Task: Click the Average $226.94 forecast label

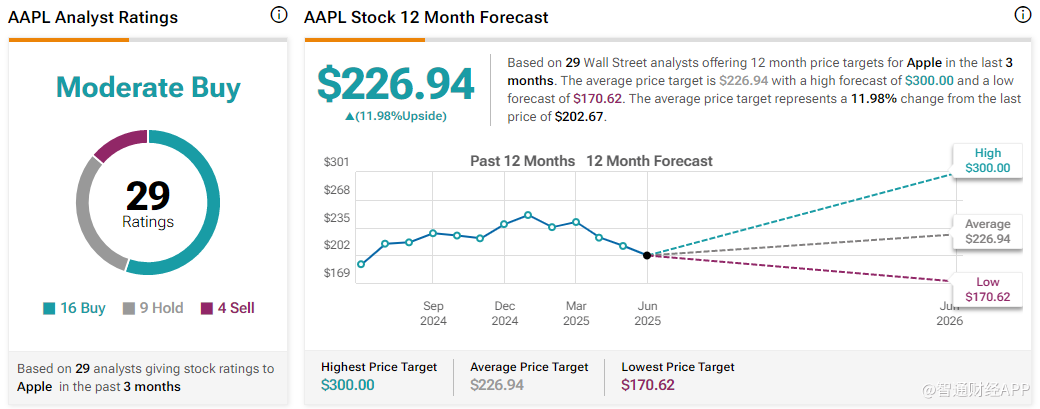Action: [987, 232]
